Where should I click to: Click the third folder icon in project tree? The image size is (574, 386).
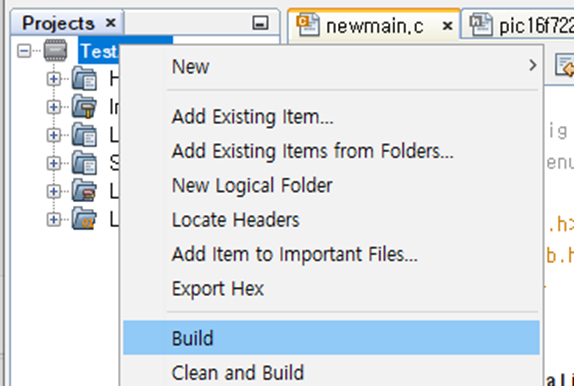click(84, 135)
